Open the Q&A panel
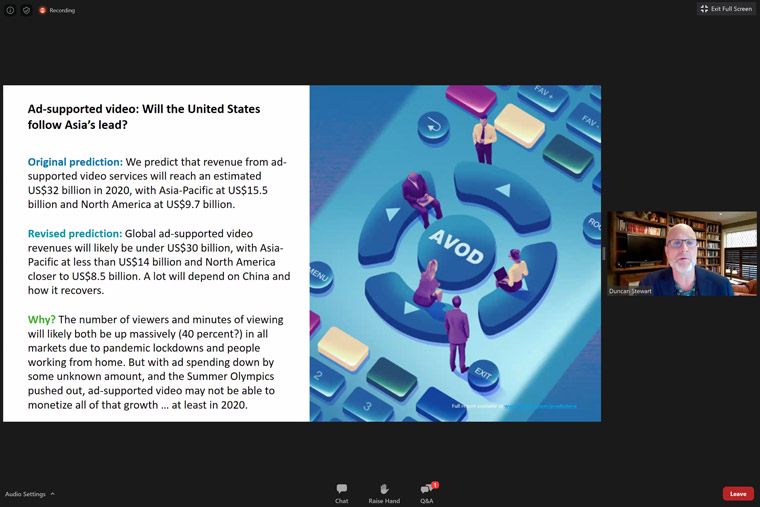This screenshot has width=760, height=507. tap(427, 493)
